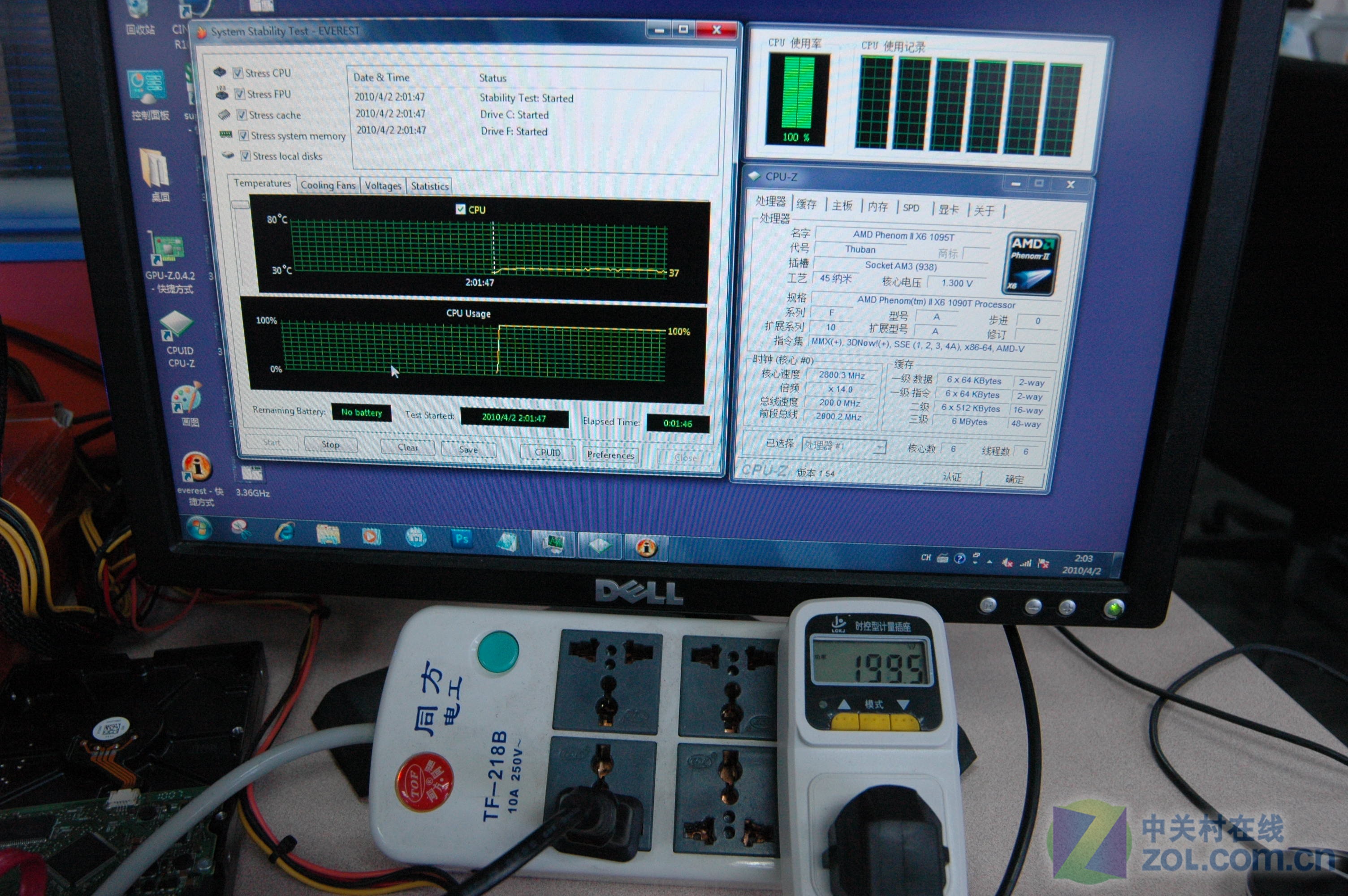Switch to the Temperatures tab

[x=262, y=183]
